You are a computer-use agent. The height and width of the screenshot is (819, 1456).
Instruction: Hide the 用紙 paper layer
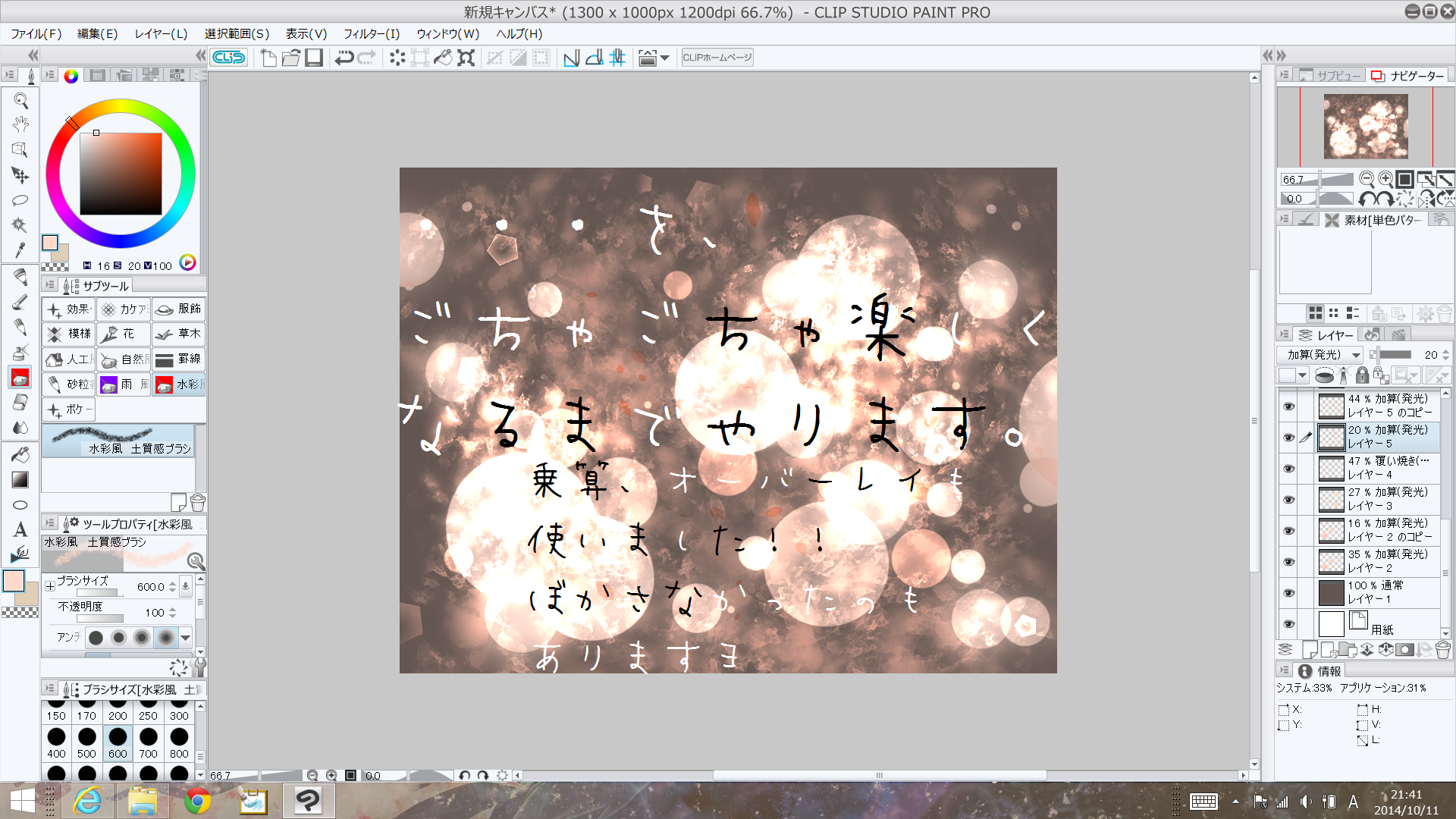1288,624
